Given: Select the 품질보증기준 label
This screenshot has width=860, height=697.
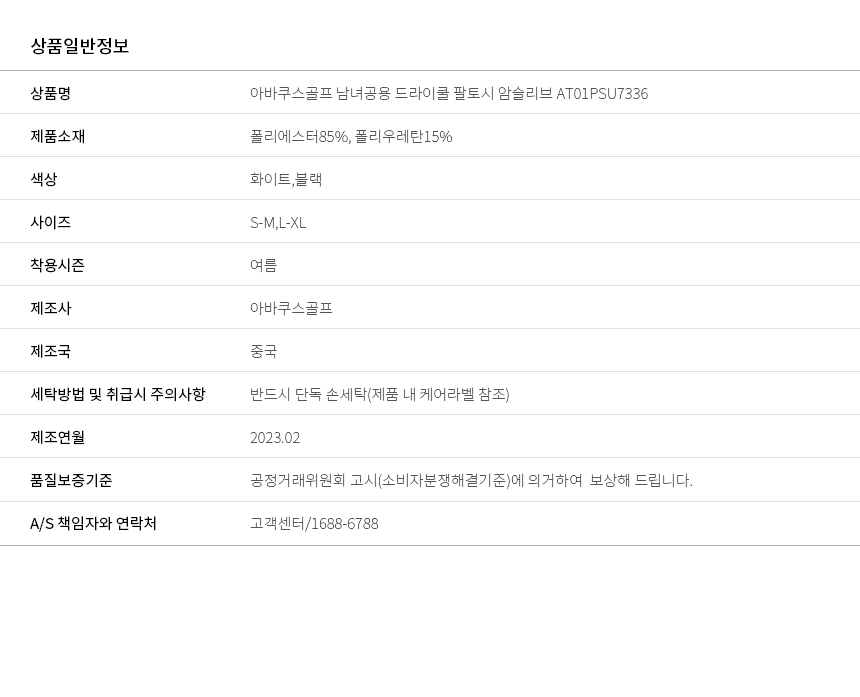Looking at the screenshot, I should point(71,480).
